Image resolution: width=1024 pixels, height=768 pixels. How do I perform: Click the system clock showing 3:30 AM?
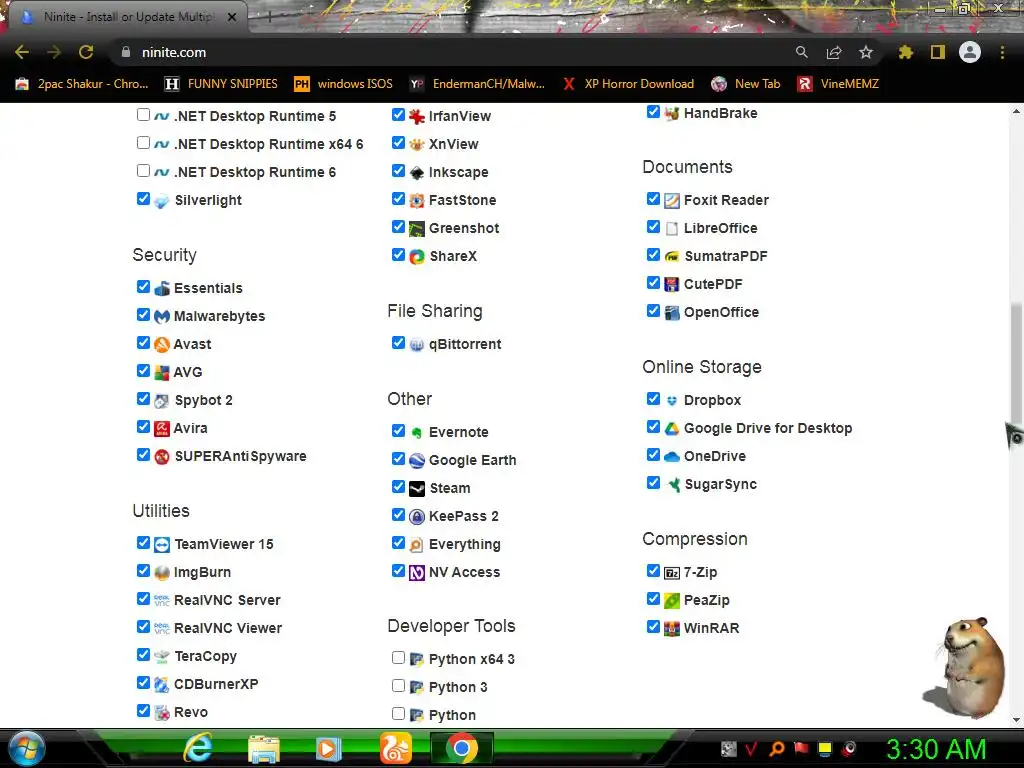936,749
